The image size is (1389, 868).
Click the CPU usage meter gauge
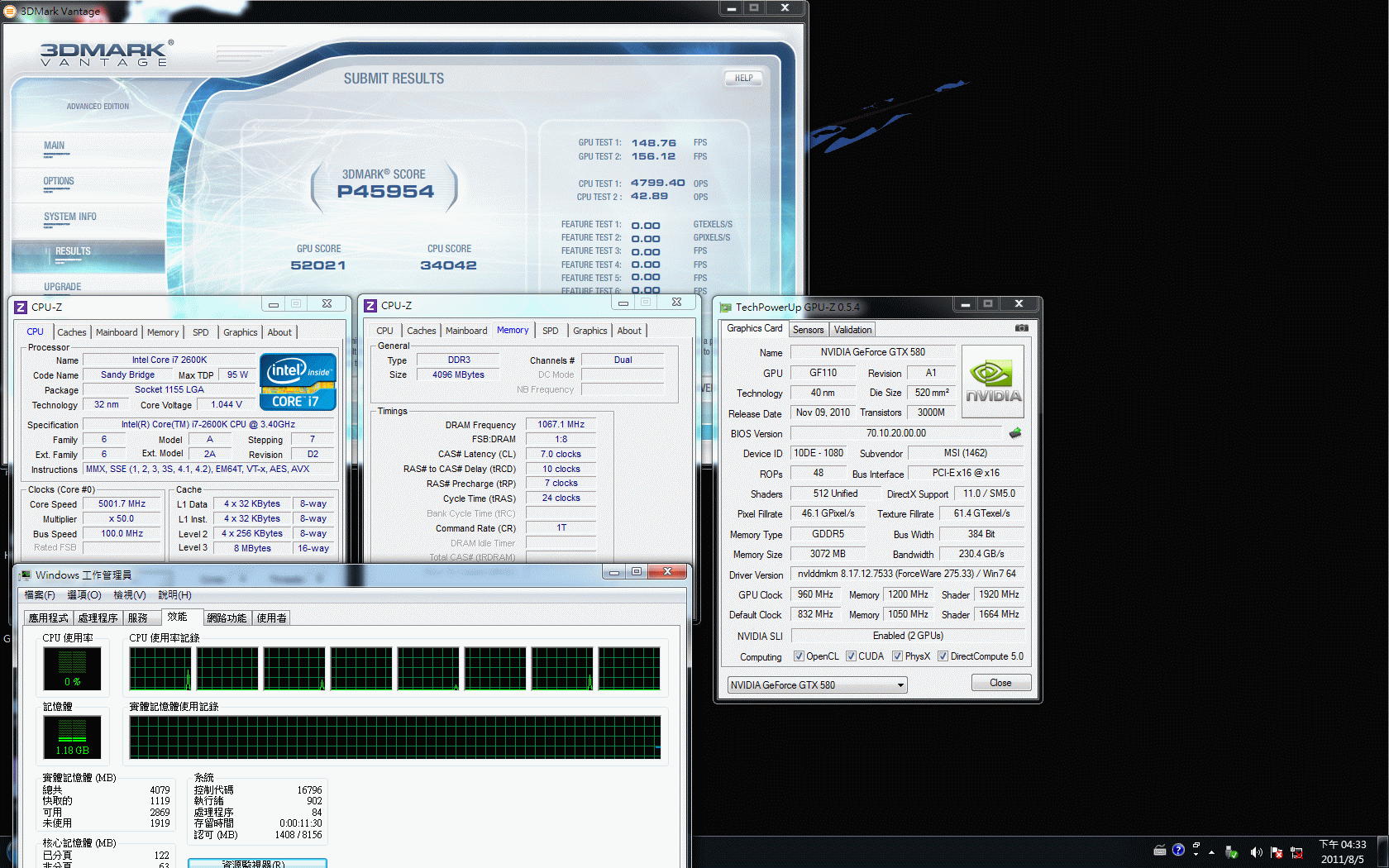point(72,668)
